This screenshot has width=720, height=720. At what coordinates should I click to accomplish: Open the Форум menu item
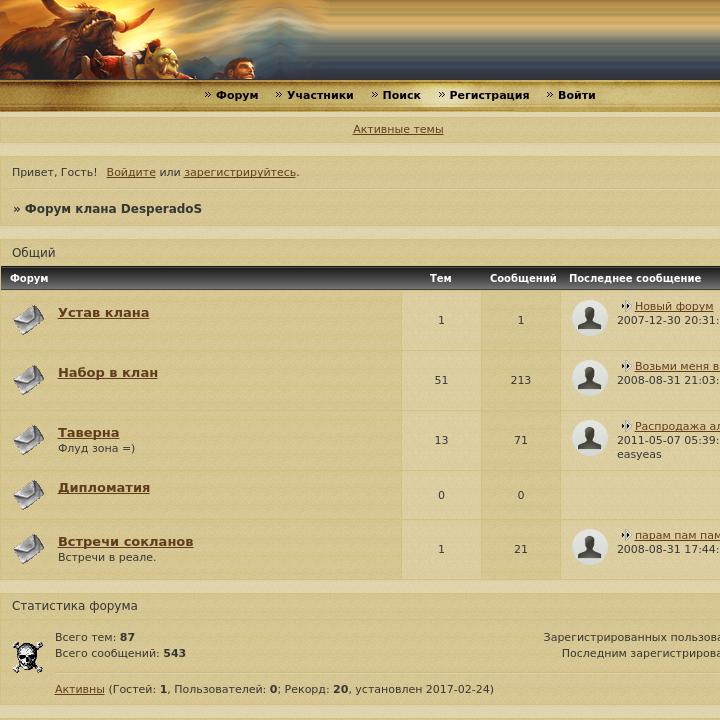[x=237, y=95]
